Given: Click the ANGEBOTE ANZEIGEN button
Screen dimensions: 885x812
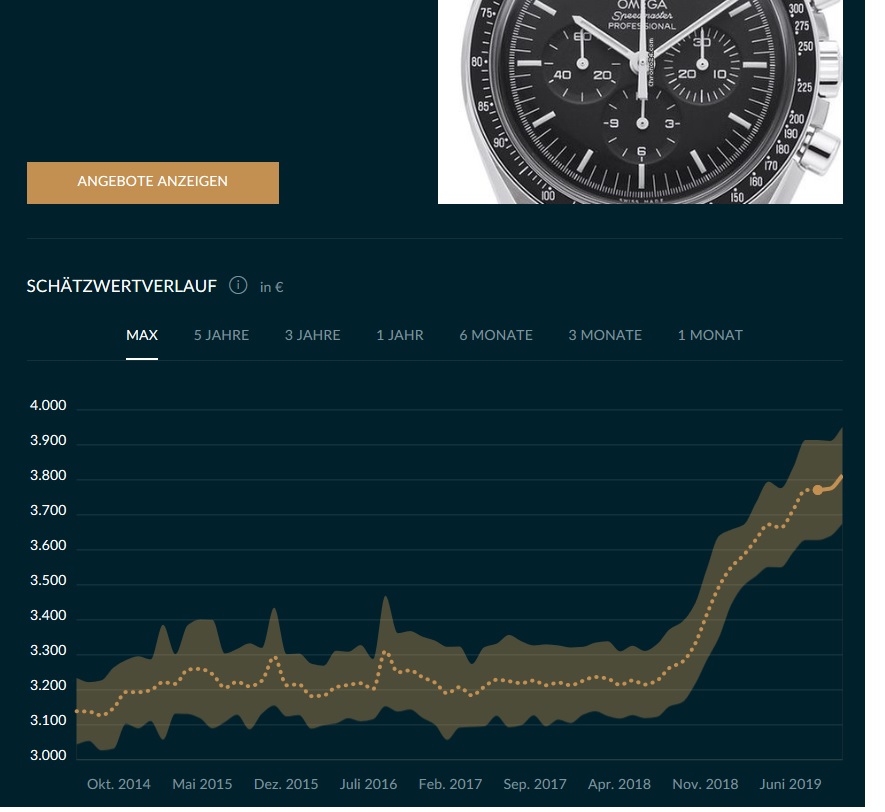Looking at the screenshot, I should pos(153,182).
